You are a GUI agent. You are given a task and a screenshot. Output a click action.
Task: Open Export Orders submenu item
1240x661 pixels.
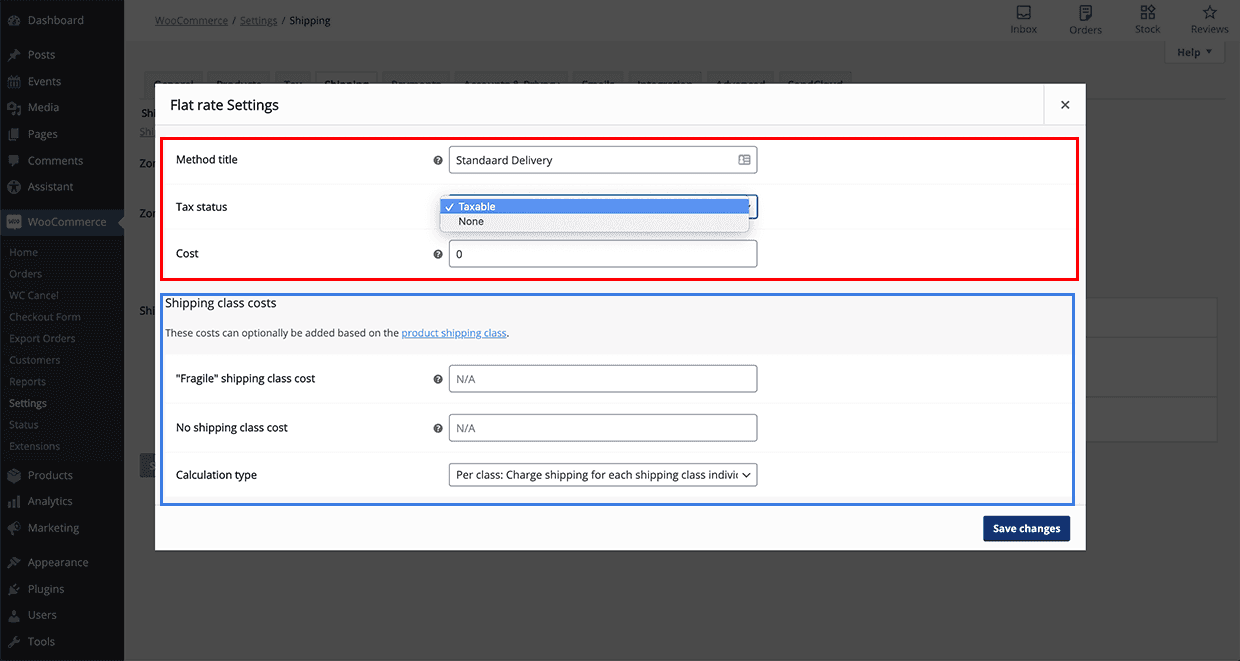click(x=42, y=338)
